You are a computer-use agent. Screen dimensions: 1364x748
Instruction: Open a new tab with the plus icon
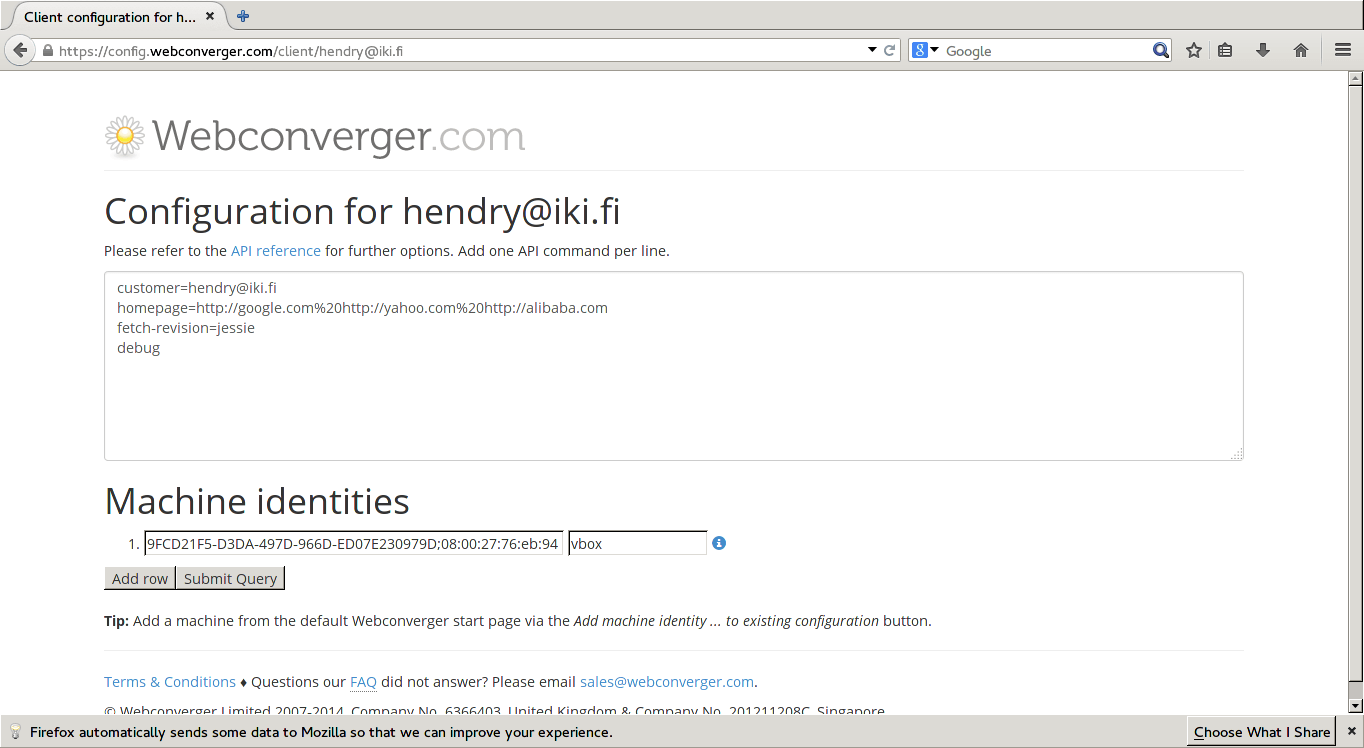[x=243, y=16]
